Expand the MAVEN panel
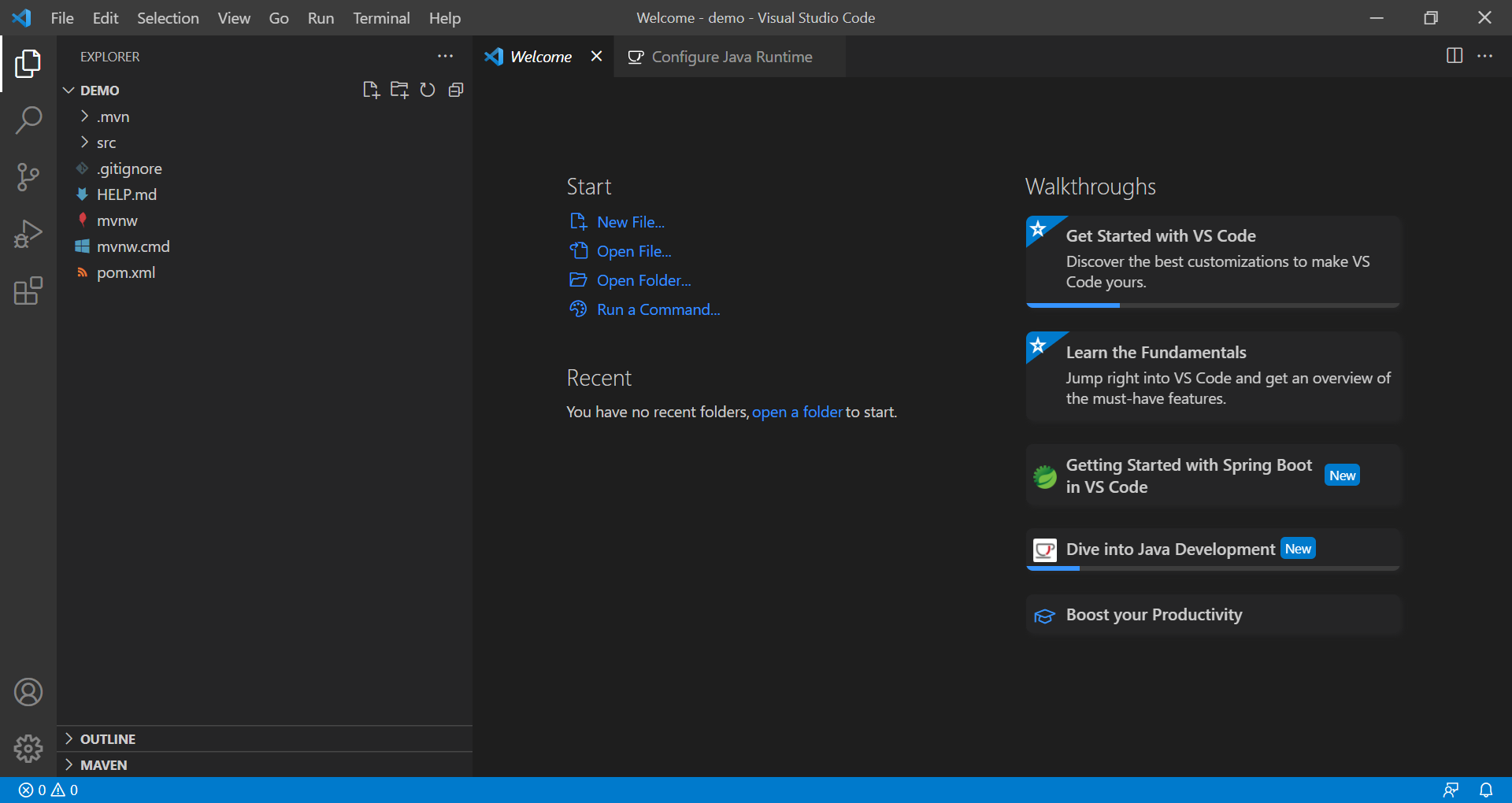The height and width of the screenshot is (803, 1512). pos(265,764)
